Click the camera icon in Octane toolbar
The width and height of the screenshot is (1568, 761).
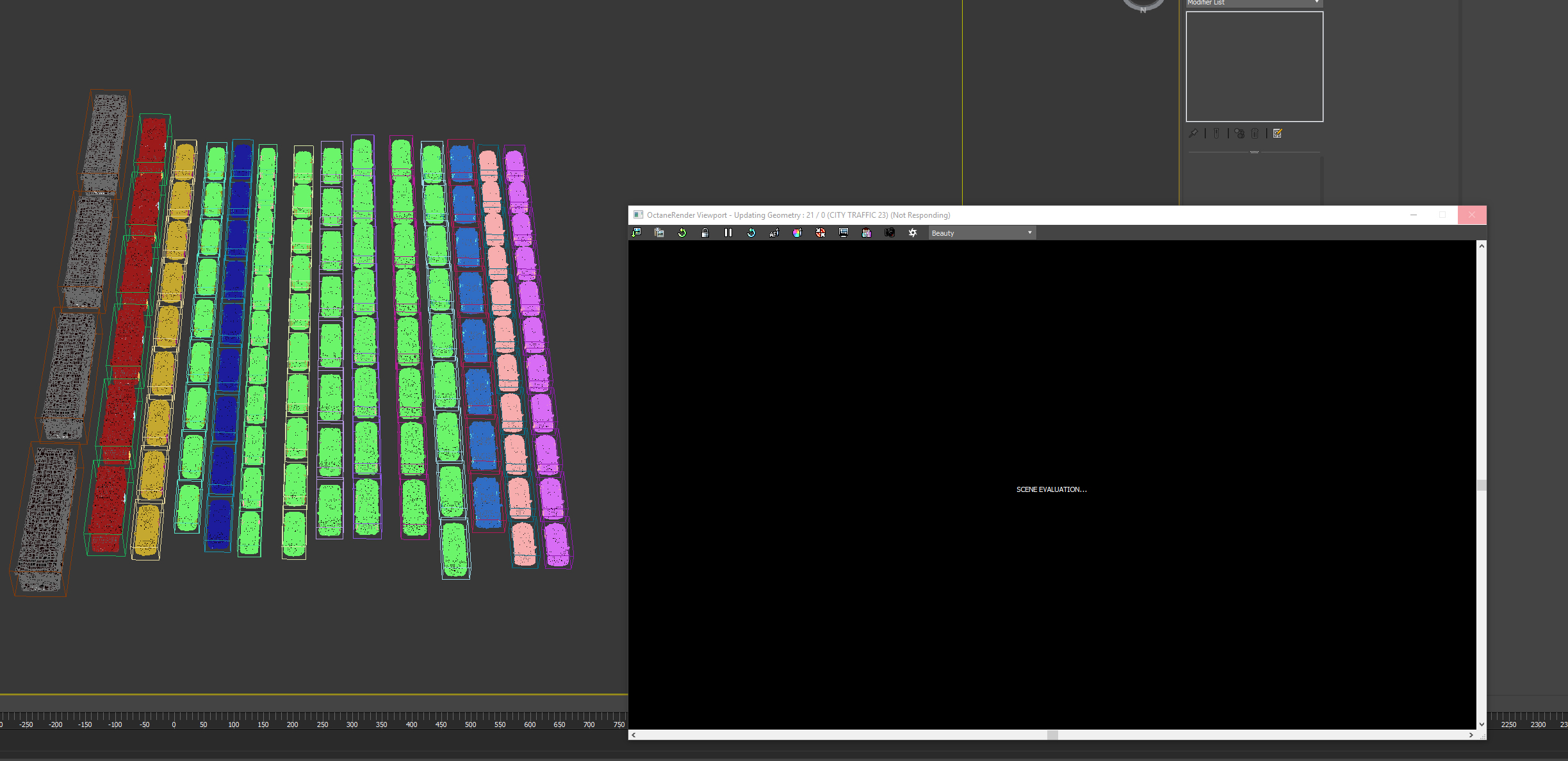[x=890, y=233]
